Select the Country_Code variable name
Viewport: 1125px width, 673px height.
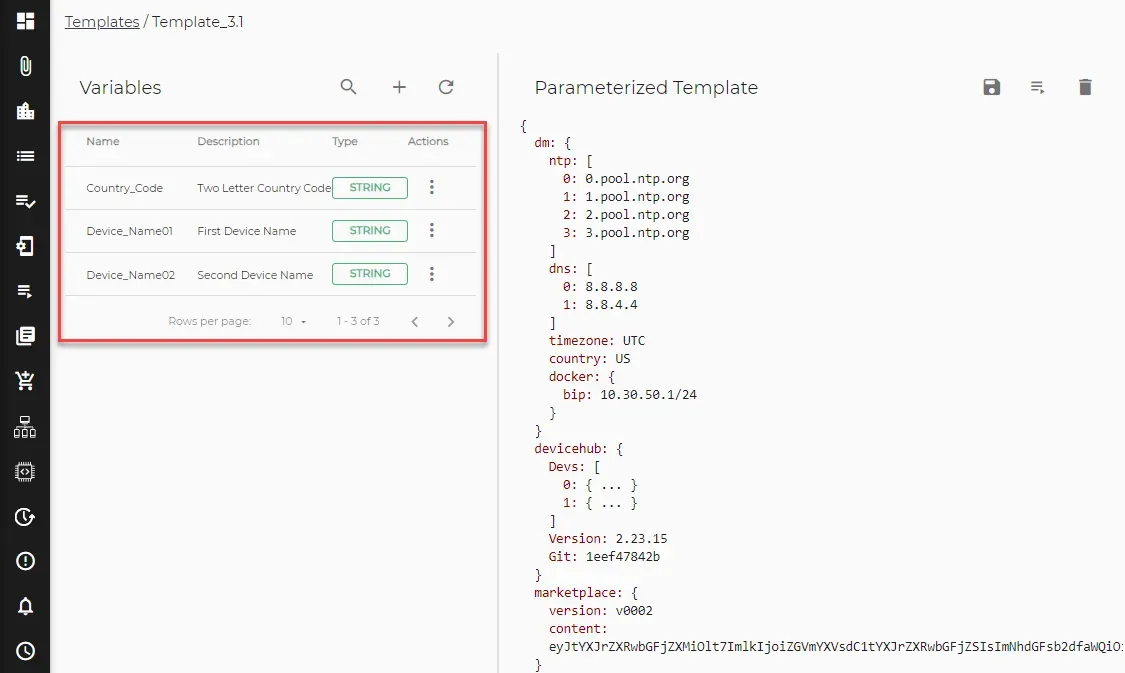pyautogui.click(x=124, y=188)
